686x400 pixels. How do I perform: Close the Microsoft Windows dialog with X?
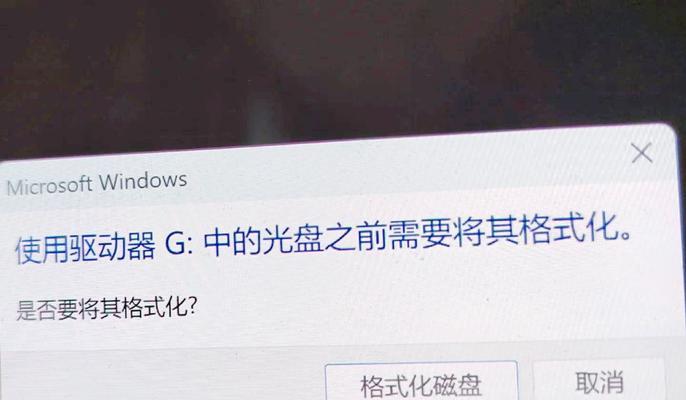point(642,153)
